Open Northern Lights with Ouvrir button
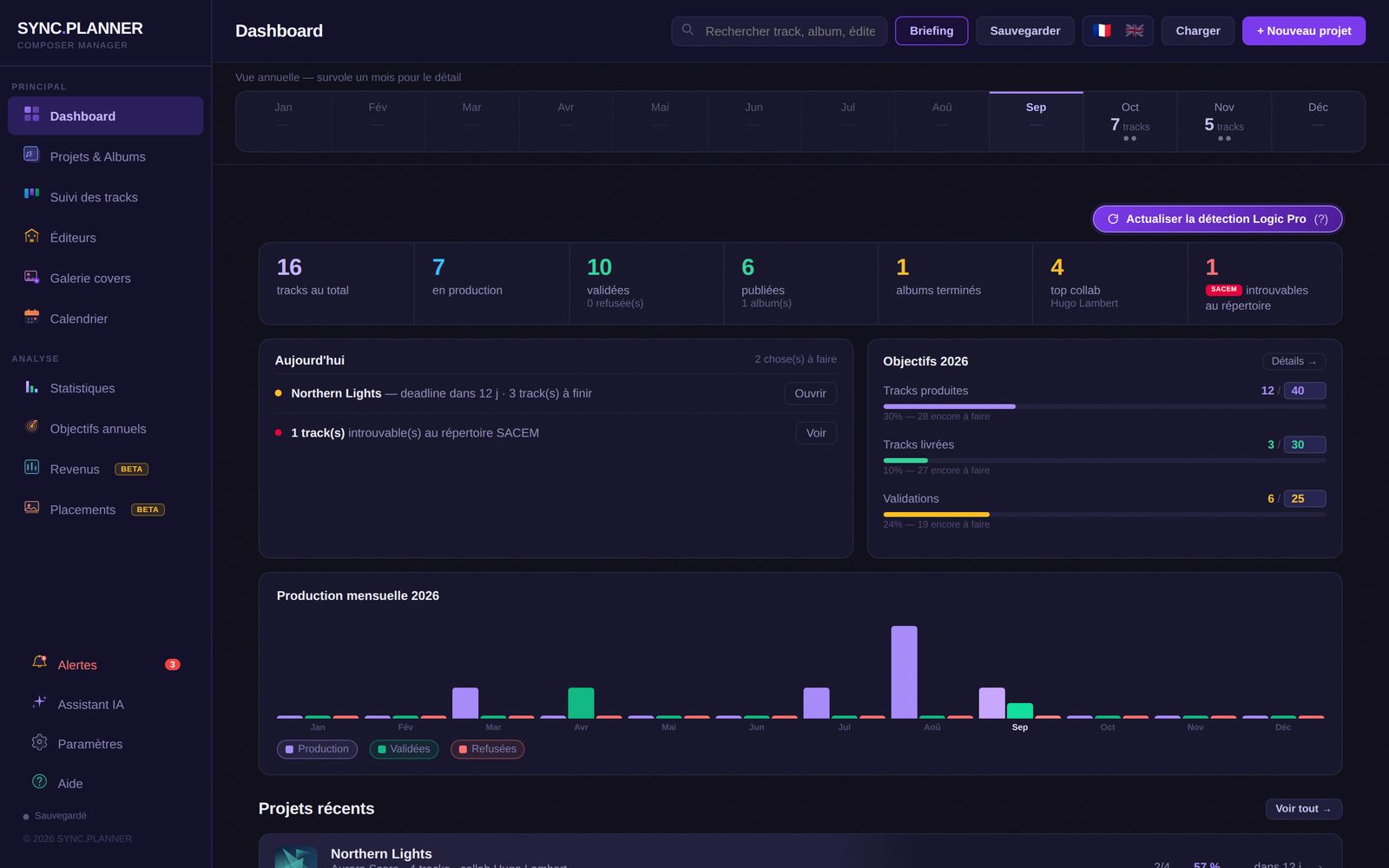 tap(810, 393)
